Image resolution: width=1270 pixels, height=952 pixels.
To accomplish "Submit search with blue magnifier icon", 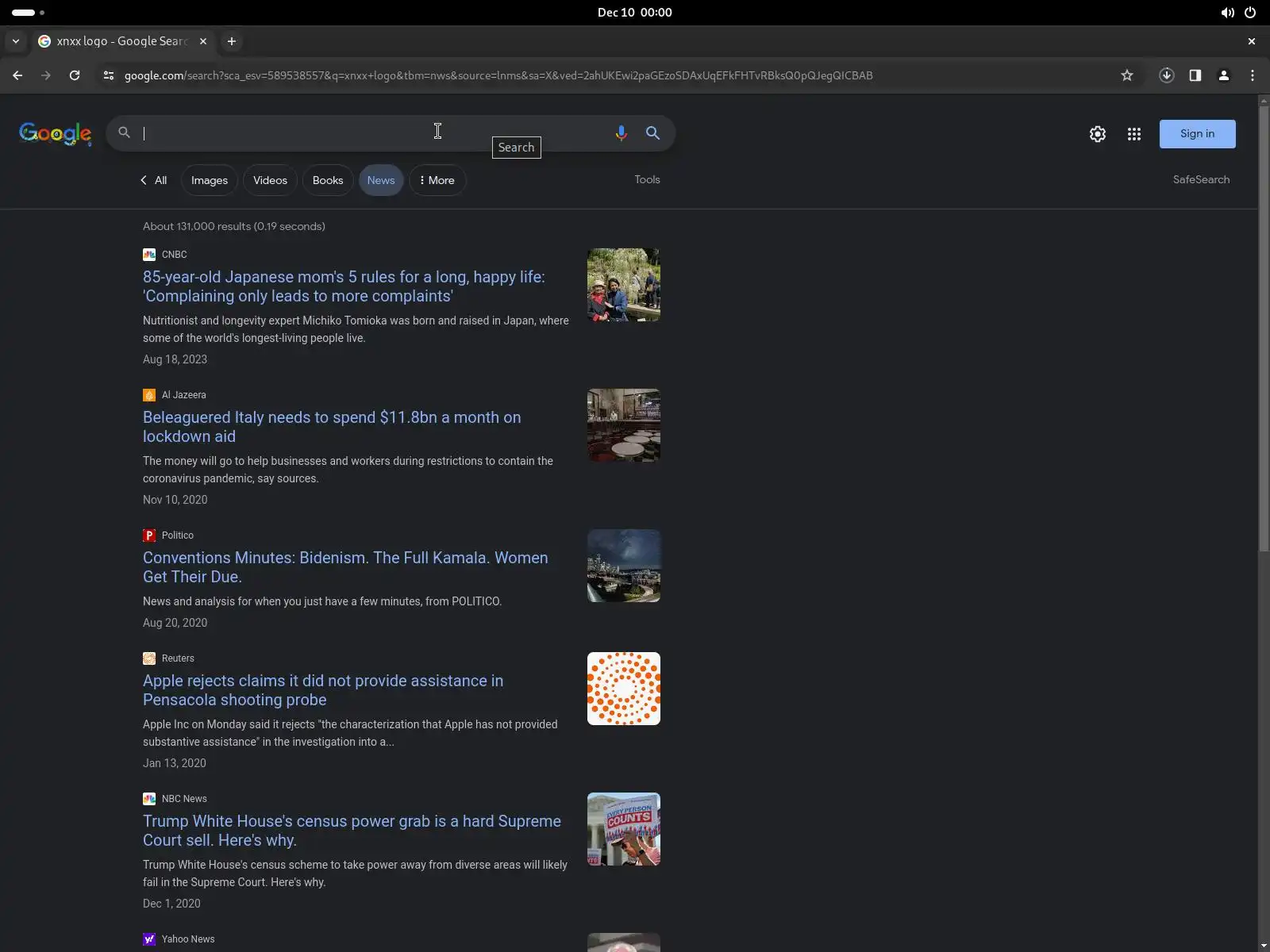I will point(652,133).
